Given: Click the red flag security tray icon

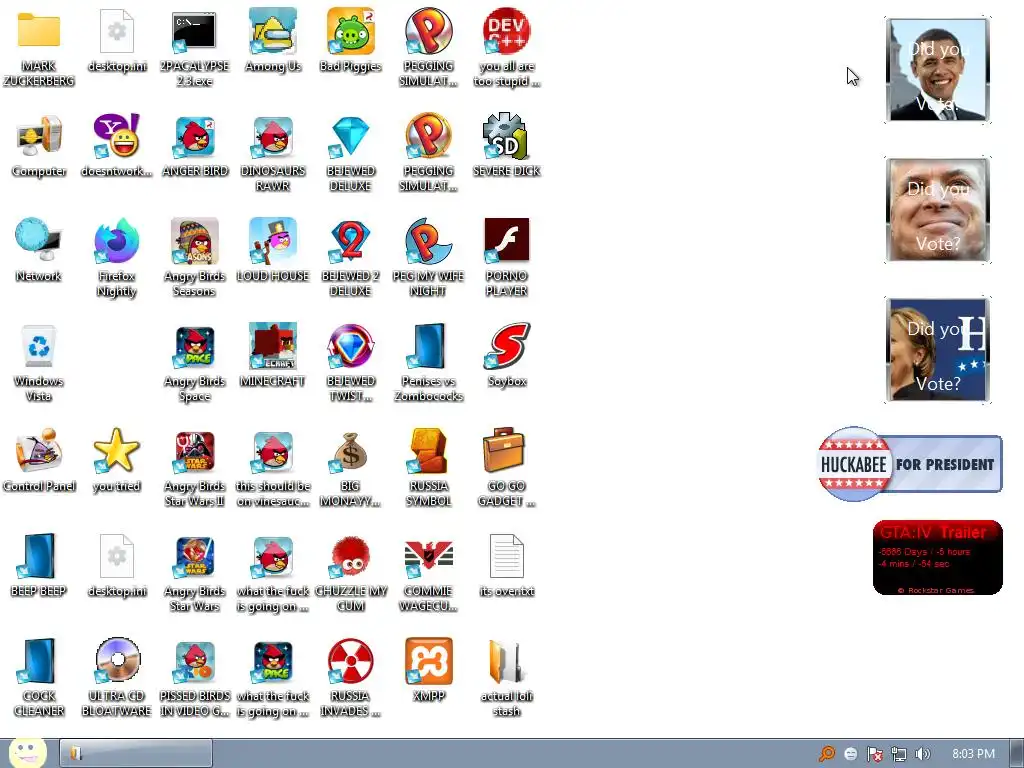Looking at the screenshot, I should (x=874, y=754).
